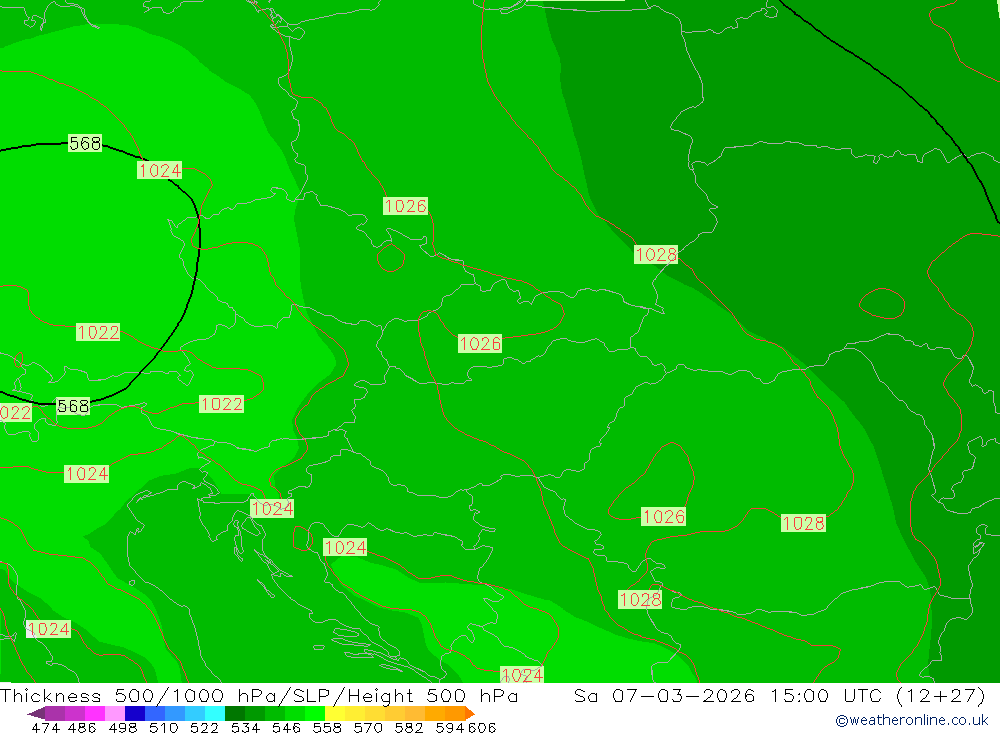The width and height of the screenshot is (1000, 733).
Task: Open the weatheronline.co.uk copyright link
Action: 912,720
